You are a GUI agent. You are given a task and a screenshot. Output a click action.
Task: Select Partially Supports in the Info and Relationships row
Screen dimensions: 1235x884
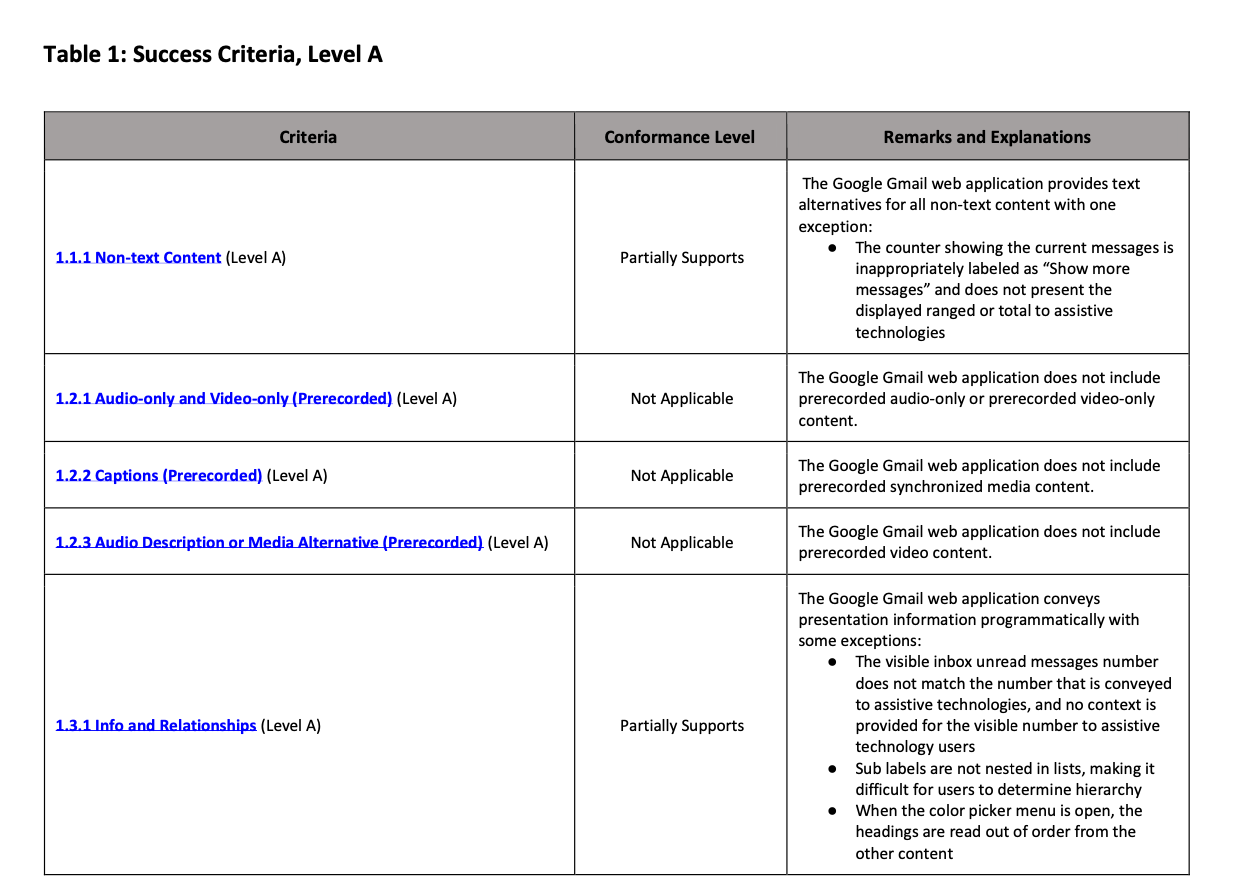tap(681, 726)
